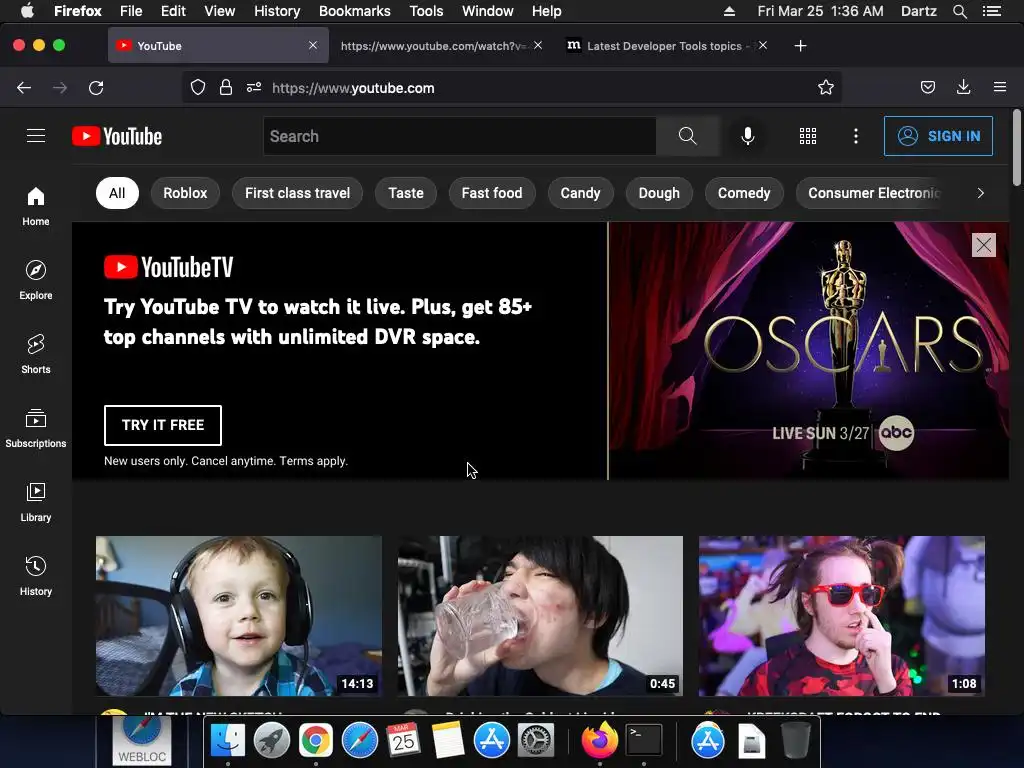
Task: Open a new tab with the plus button
Action: (x=800, y=46)
